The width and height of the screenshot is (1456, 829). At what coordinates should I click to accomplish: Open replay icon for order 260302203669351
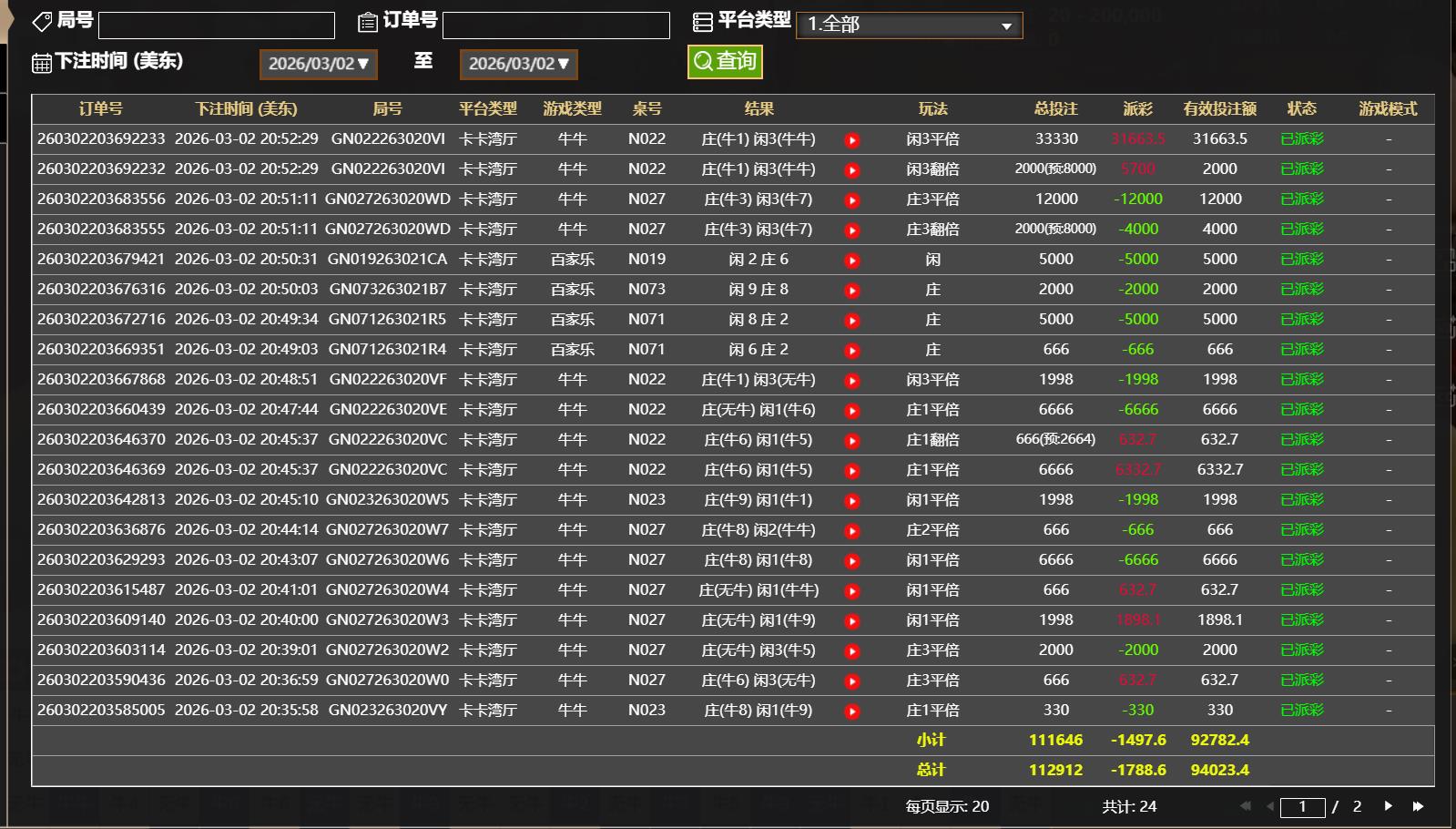852,351
